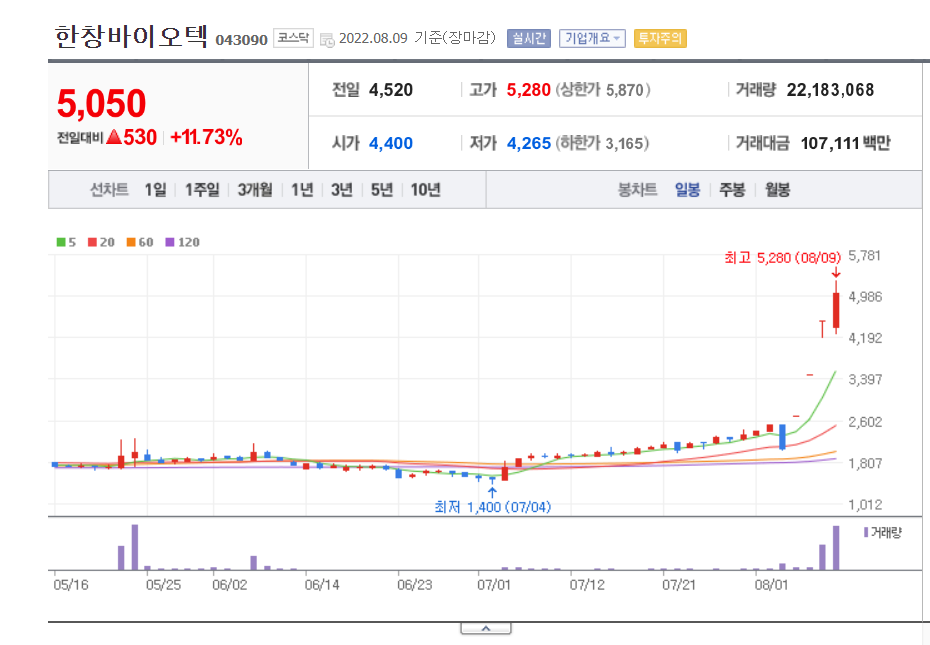Screen dimensions: 930x645
Task: Select the 1년 line chart period
Action: pos(302,190)
